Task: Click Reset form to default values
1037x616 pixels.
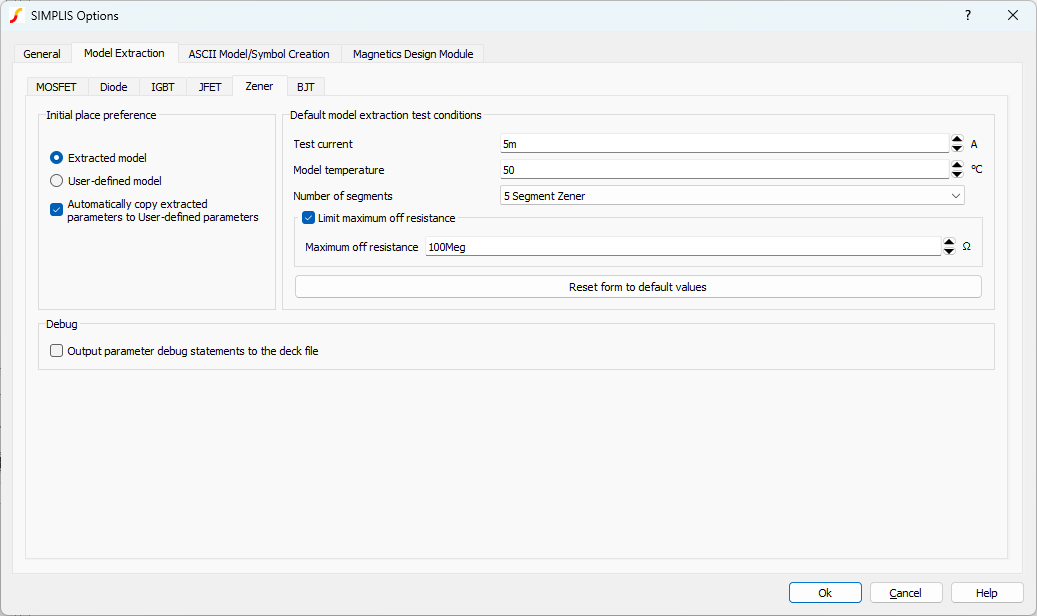Action: [638, 287]
